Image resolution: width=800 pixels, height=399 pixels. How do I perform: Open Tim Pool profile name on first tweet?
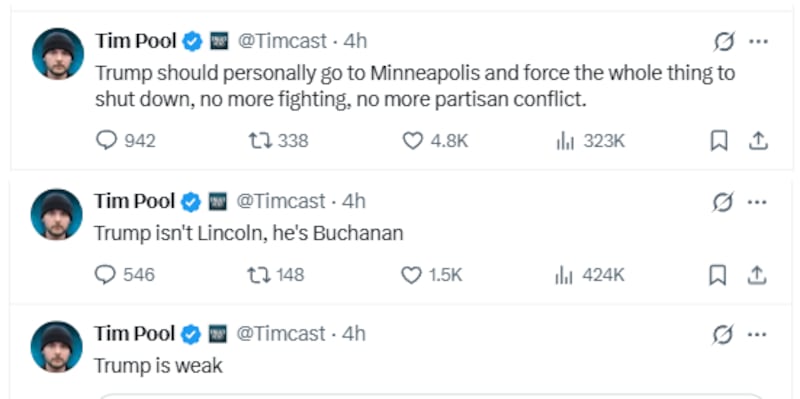pos(136,41)
